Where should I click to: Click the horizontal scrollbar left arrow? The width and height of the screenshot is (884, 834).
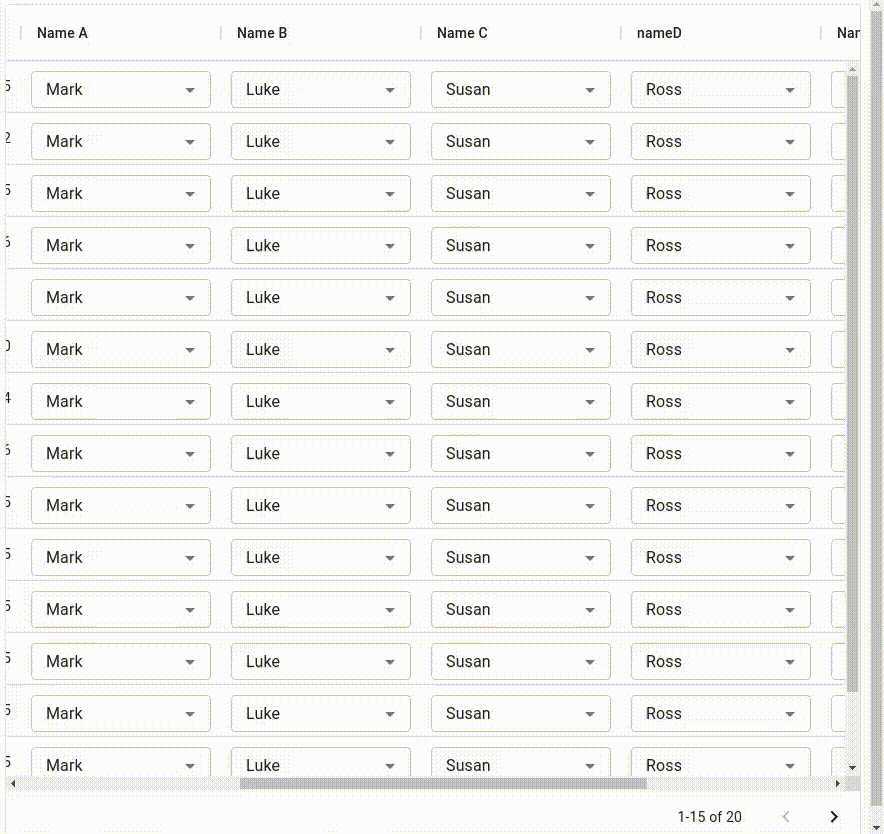coord(13,783)
